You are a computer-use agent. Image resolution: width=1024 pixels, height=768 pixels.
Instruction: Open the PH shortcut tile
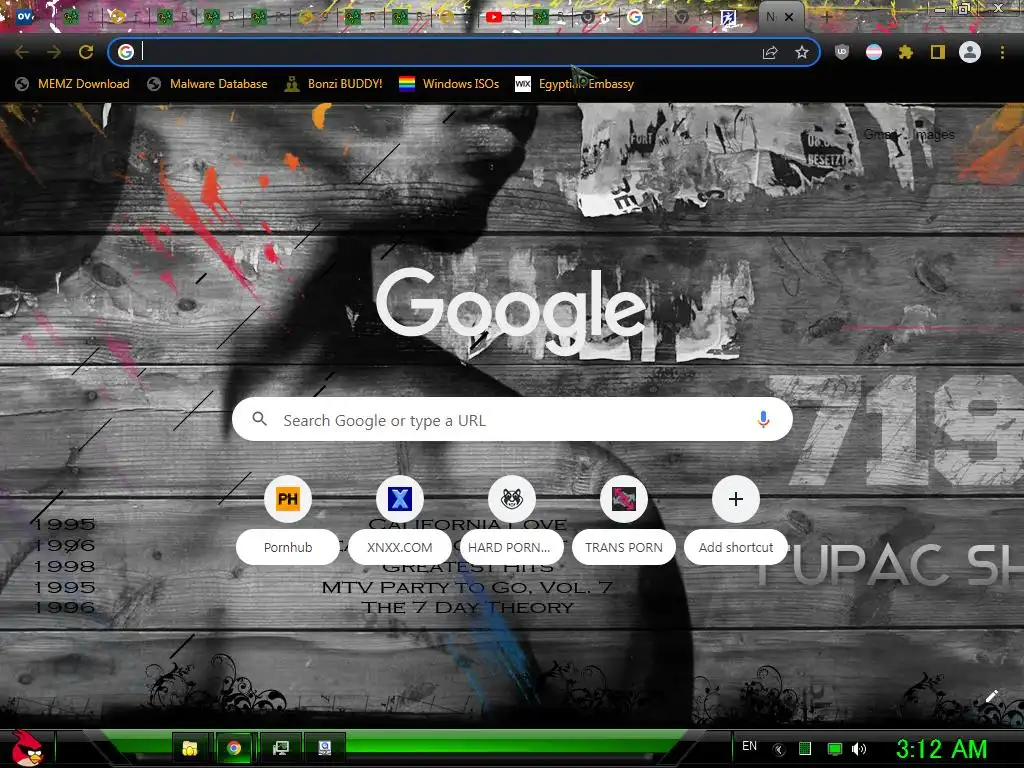(x=287, y=520)
